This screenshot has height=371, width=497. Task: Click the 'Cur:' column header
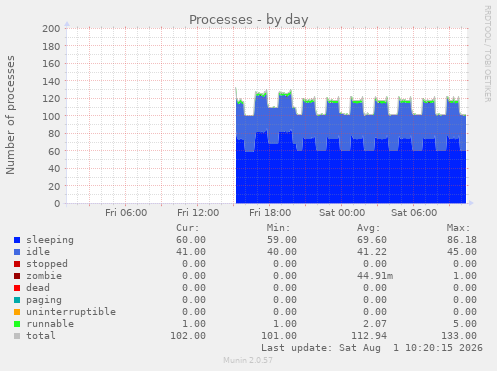(x=188, y=228)
